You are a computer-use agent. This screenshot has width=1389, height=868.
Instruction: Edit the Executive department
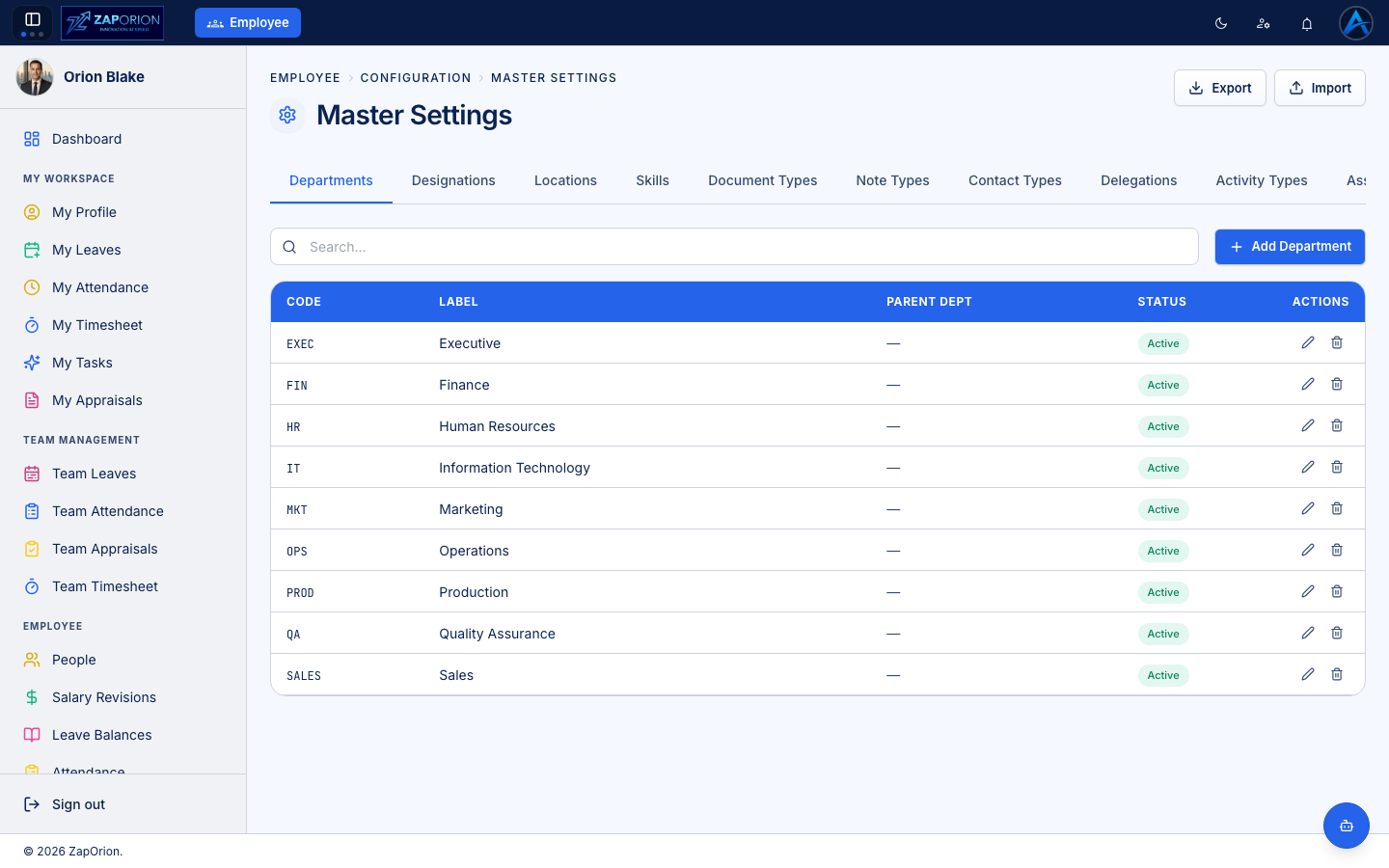[1308, 342]
